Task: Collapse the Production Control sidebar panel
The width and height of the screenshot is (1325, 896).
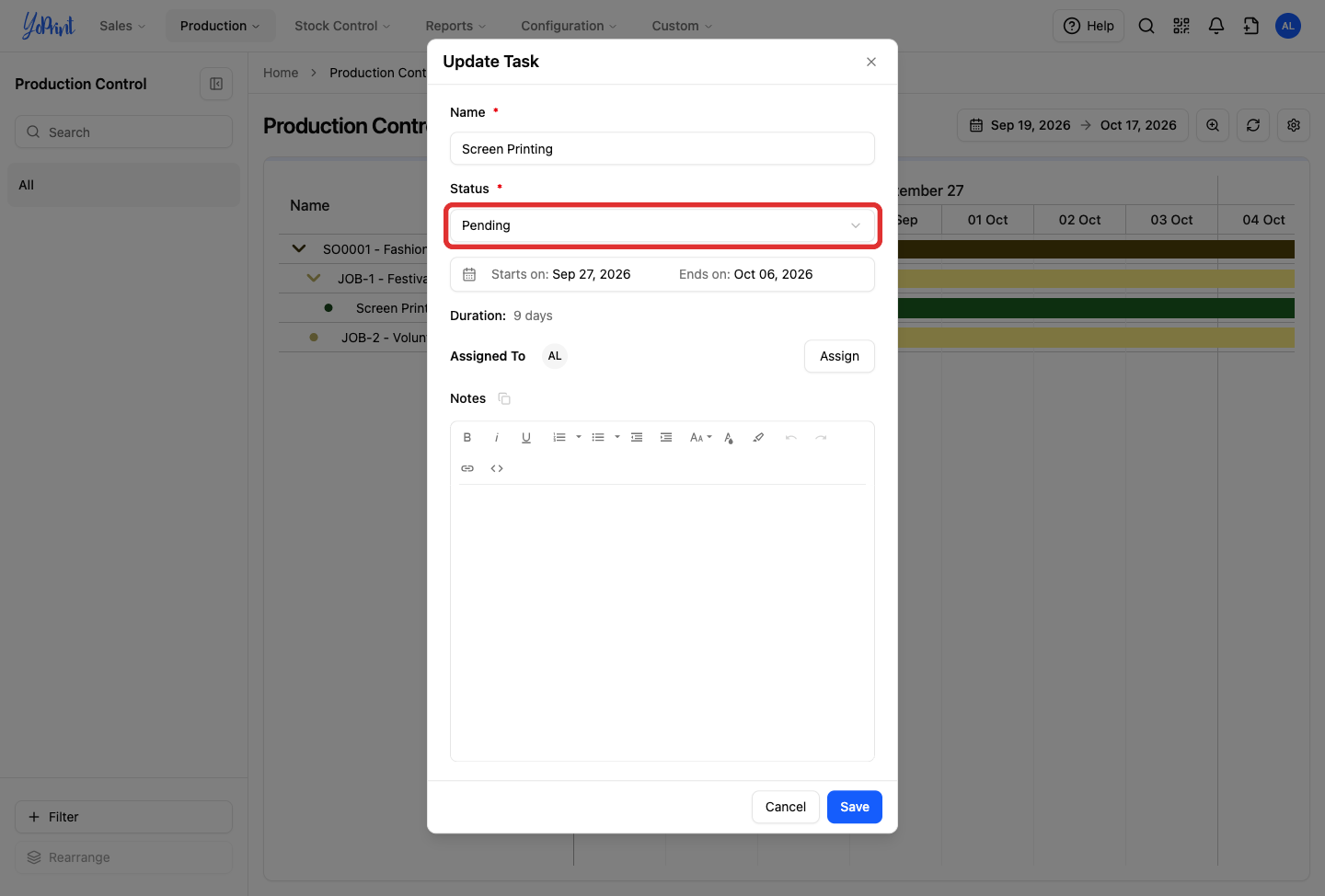Action: coord(216,84)
